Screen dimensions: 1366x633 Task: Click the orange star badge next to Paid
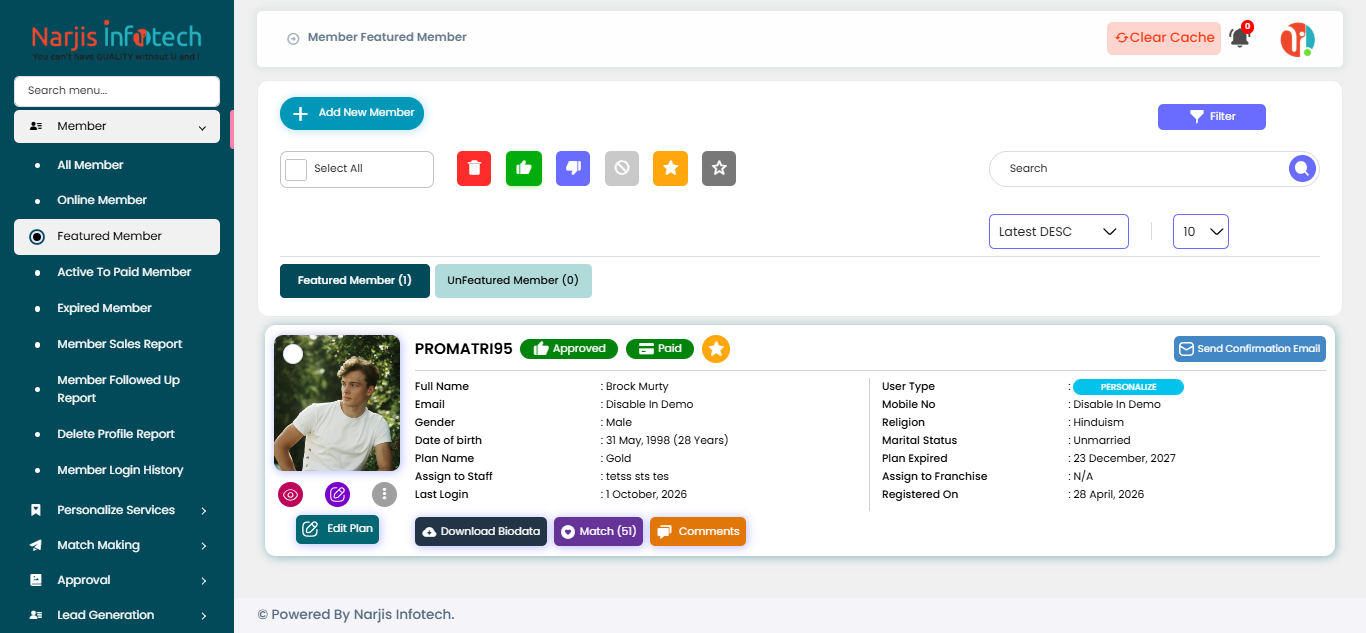(x=716, y=349)
